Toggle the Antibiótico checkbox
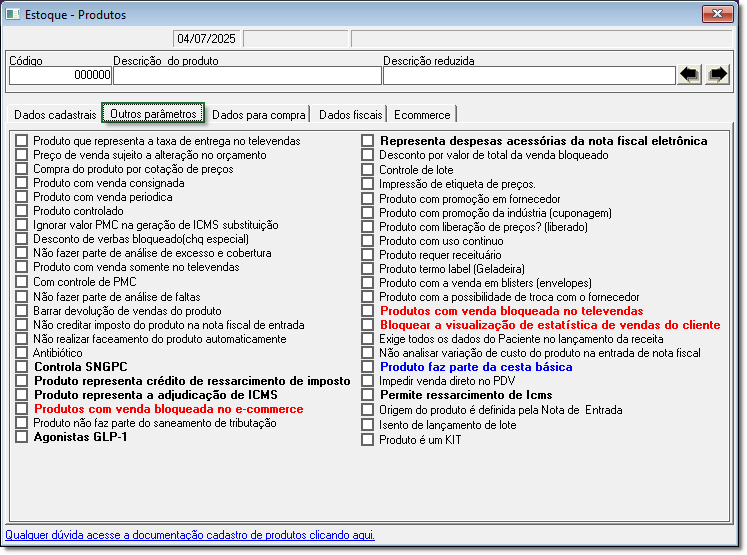 coord(21,353)
